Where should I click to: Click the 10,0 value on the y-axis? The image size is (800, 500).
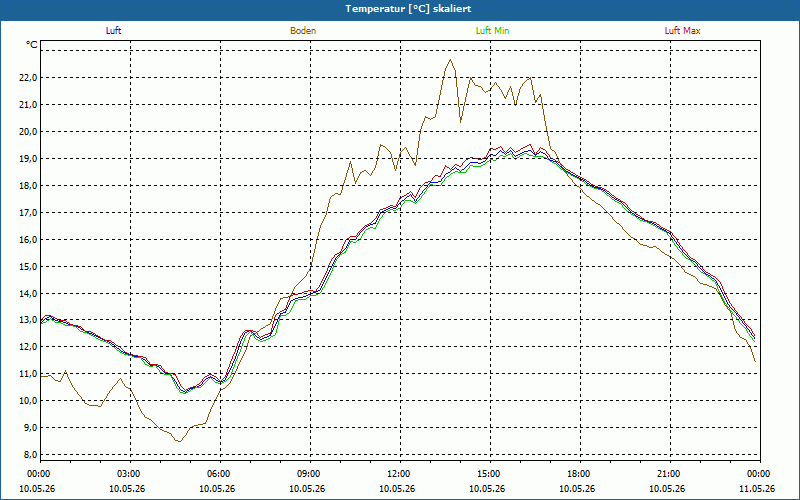(x=28, y=401)
